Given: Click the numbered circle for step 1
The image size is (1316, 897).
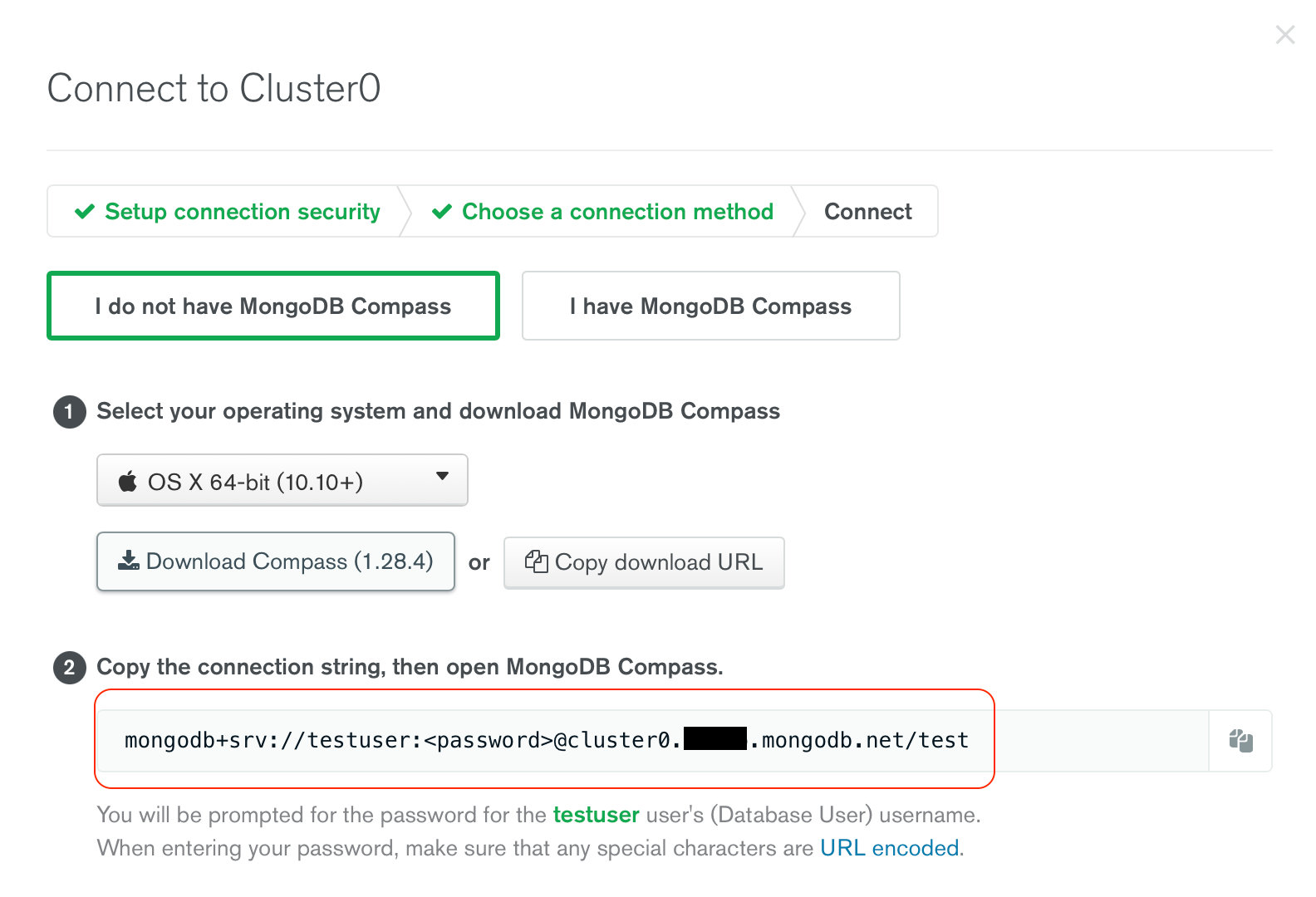Looking at the screenshot, I should tap(69, 411).
